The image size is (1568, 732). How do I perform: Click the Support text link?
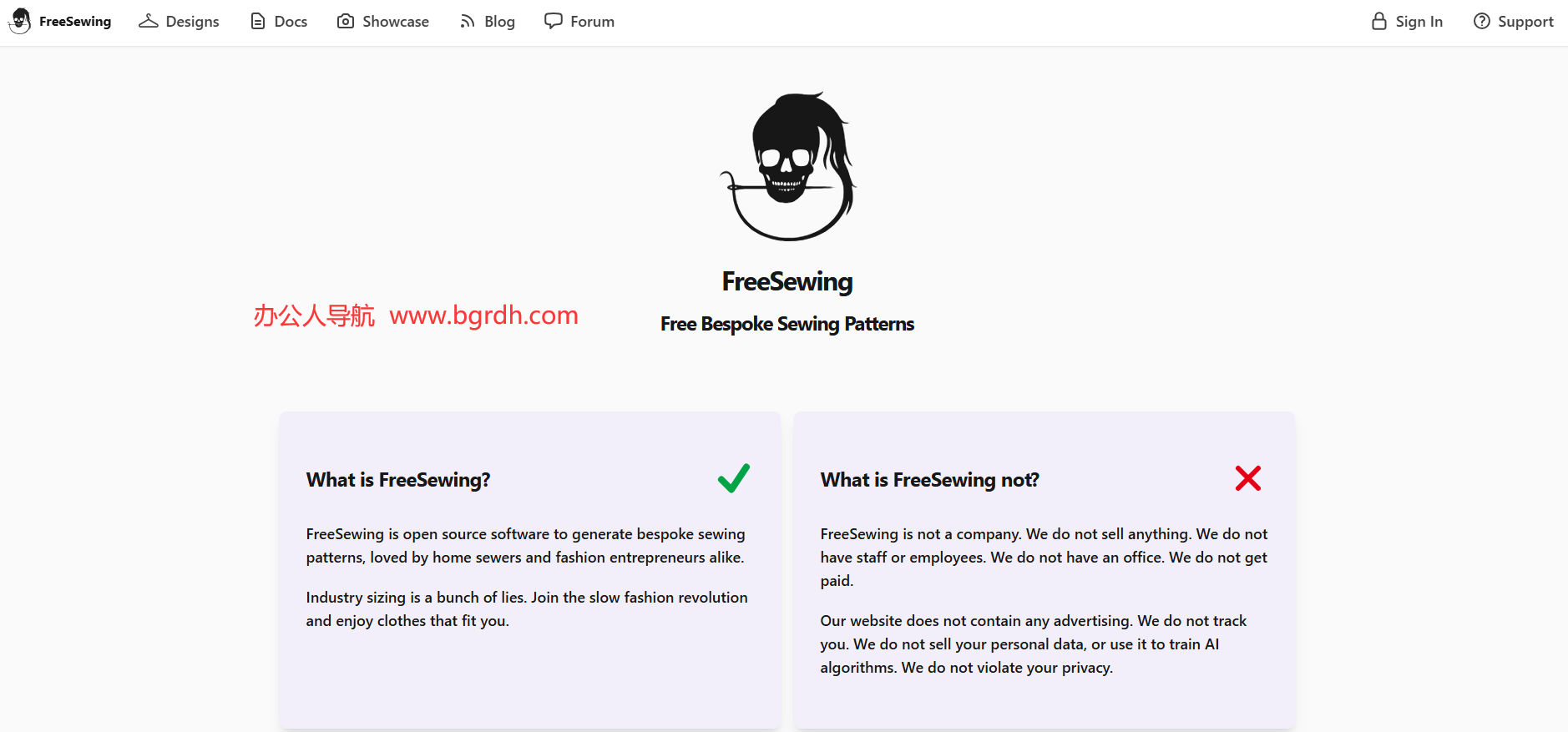(1525, 22)
